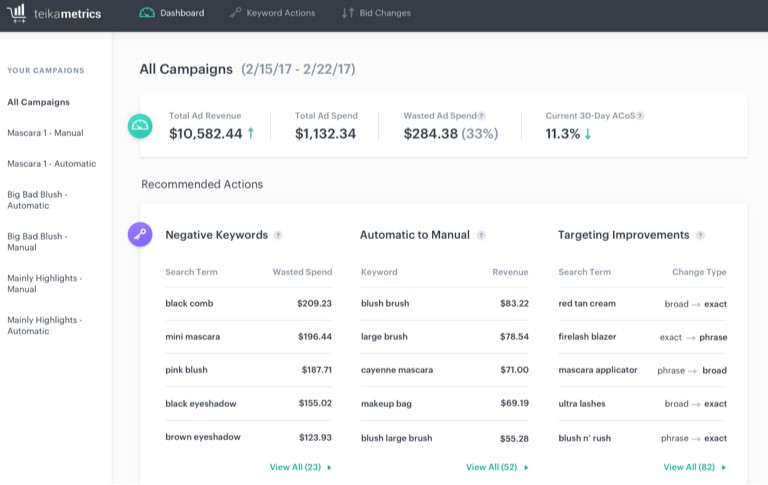The height and width of the screenshot is (485, 768).
Task: Choose the Mainly Highlights - Manual campaign
Action: coord(45,284)
